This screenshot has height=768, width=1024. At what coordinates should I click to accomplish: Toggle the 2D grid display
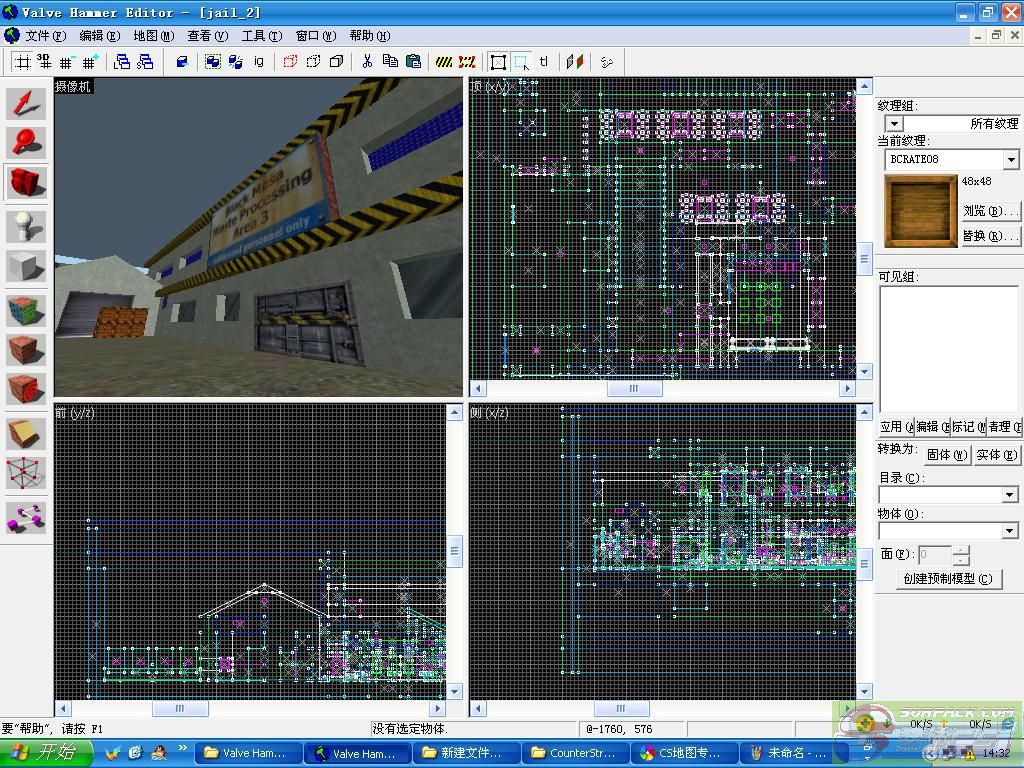click(21, 62)
